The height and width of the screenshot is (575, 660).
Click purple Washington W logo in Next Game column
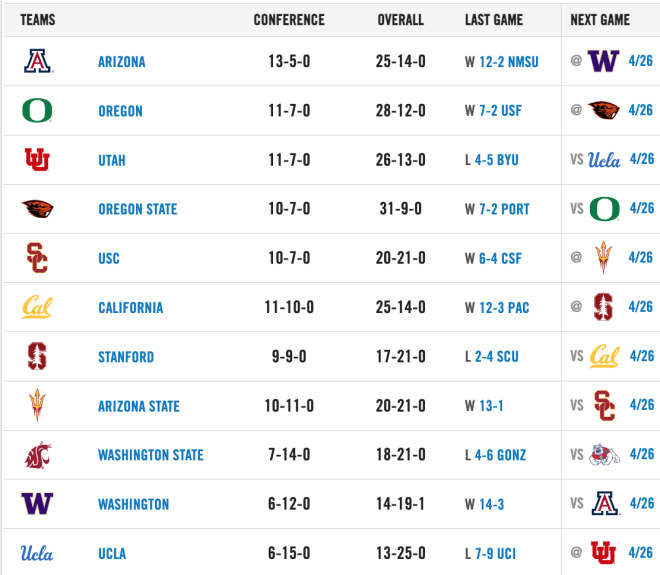604,61
